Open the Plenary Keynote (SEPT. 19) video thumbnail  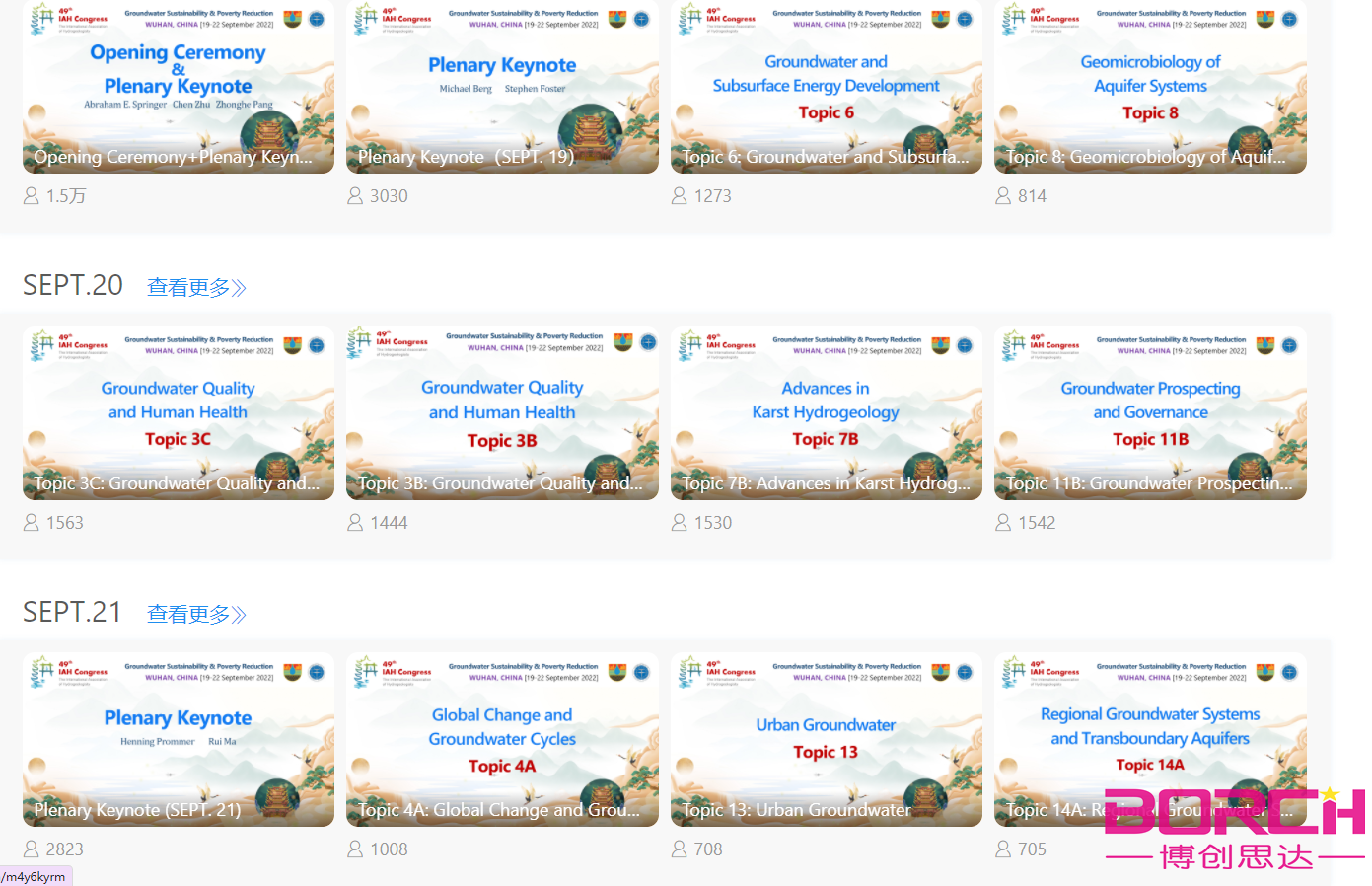[x=502, y=87]
